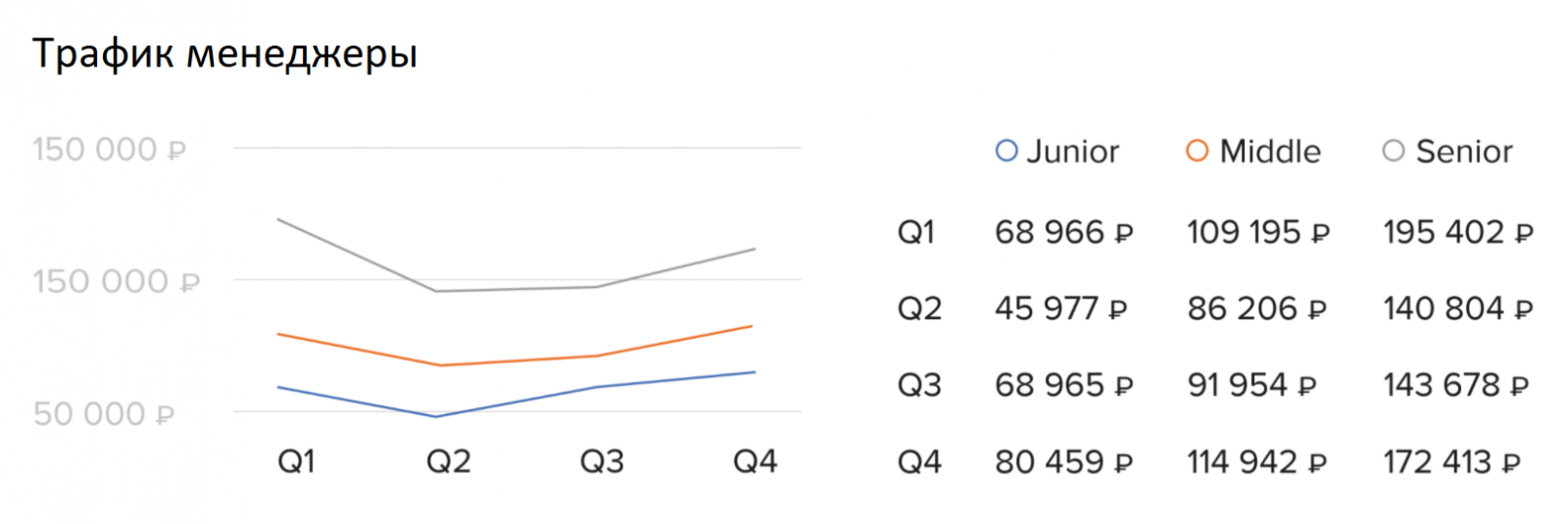This screenshot has width=1568, height=524.
Task: Click the Junior Q4 value 80 459 ₽
Action: 1063,461
